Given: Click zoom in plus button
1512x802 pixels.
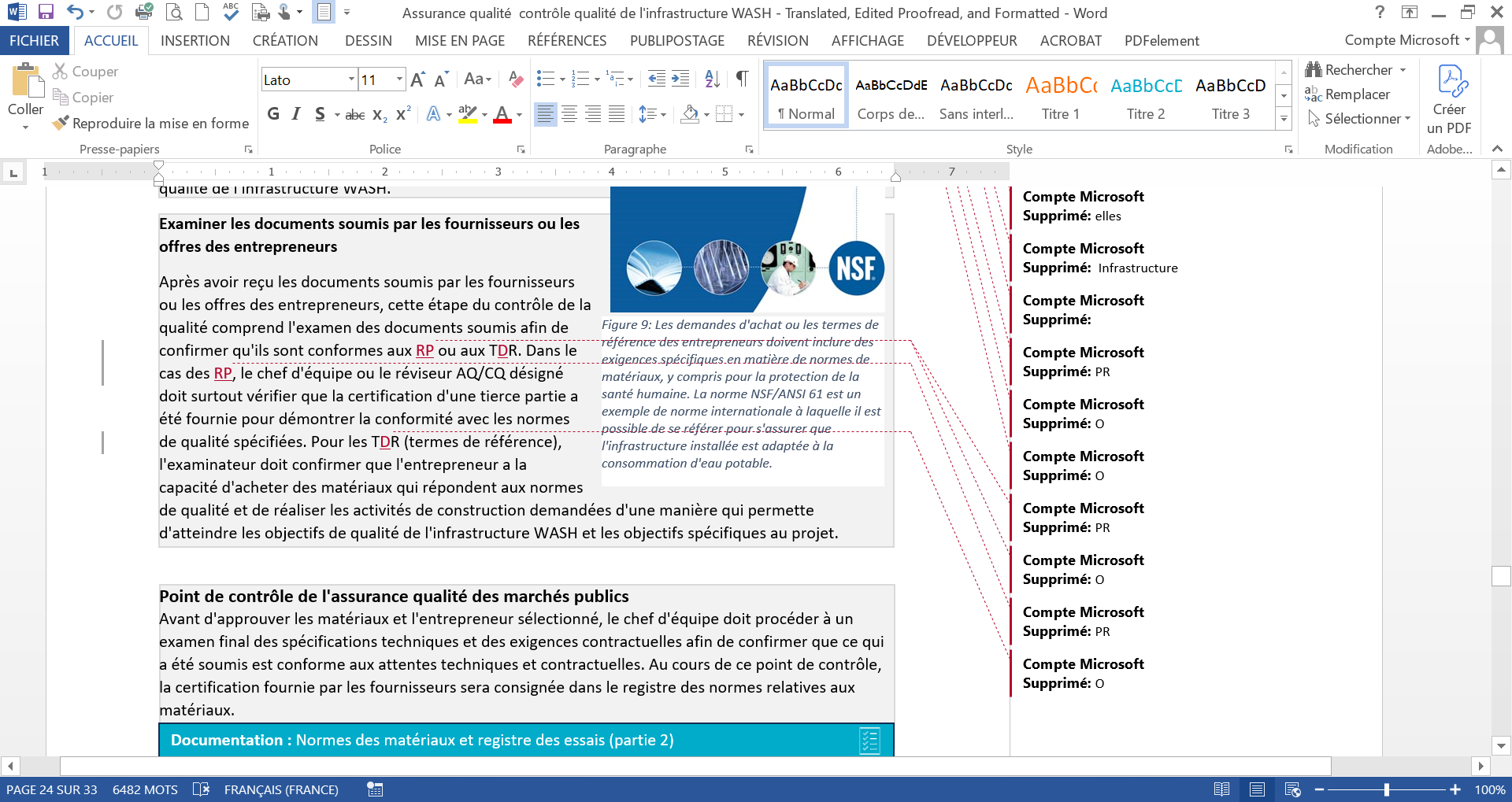Looking at the screenshot, I should [1455, 789].
